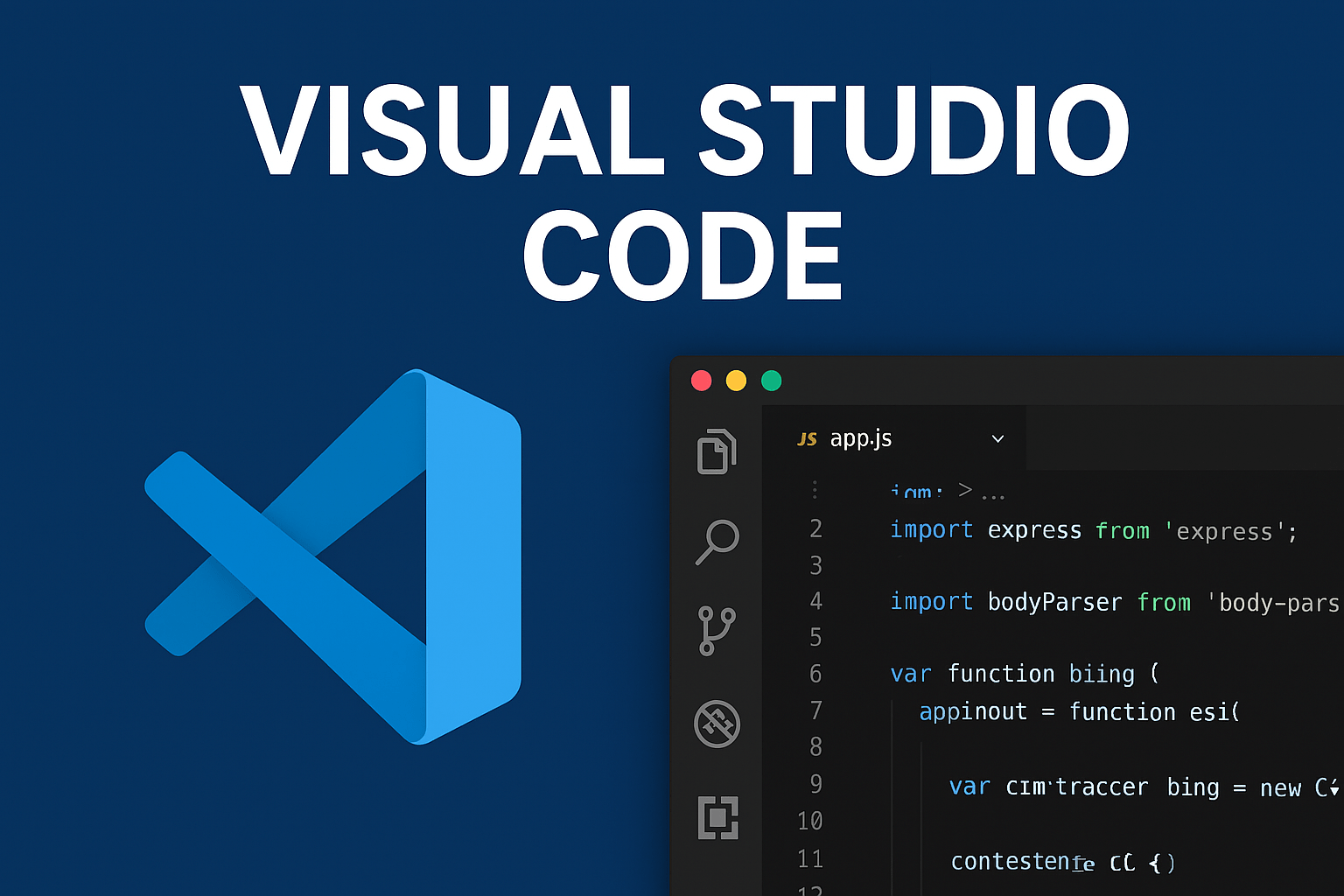The width and height of the screenshot is (1344, 896).
Task: Click the JS file-type icon beside app.js
Action: (x=808, y=439)
